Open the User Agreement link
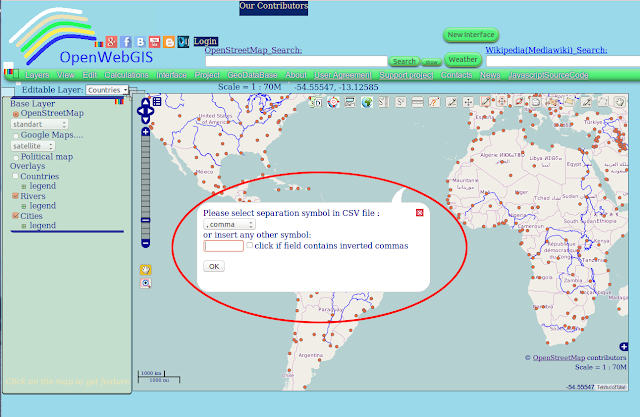Viewport: 640px width, 417px height. coord(343,75)
